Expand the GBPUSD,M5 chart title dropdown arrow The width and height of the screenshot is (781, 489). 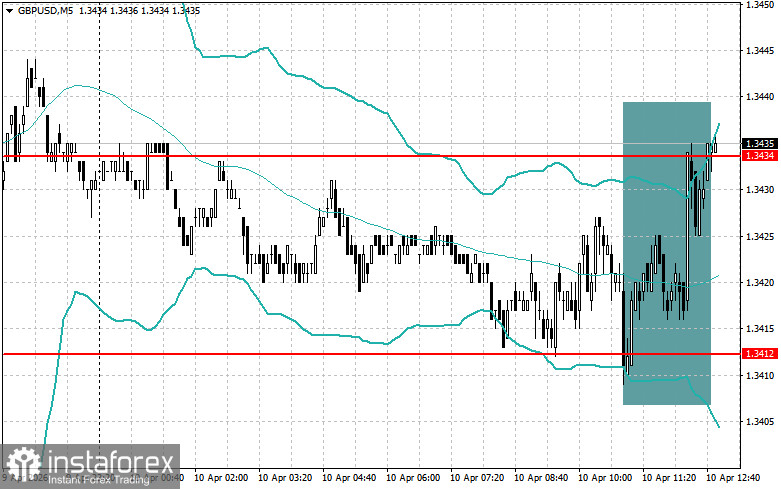pyautogui.click(x=9, y=10)
